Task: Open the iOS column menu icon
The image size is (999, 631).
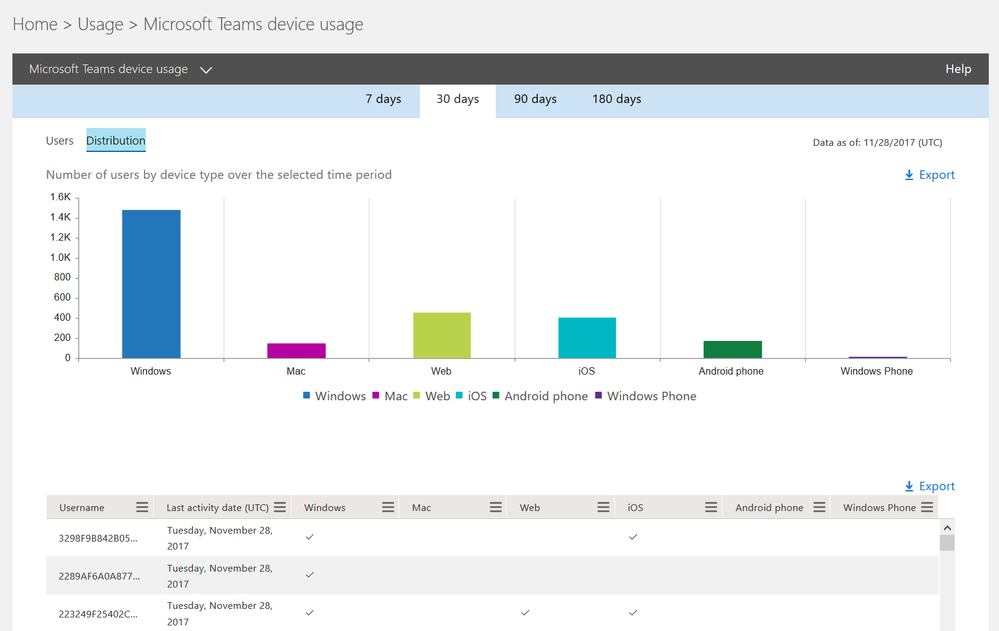Action: pos(711,507)
